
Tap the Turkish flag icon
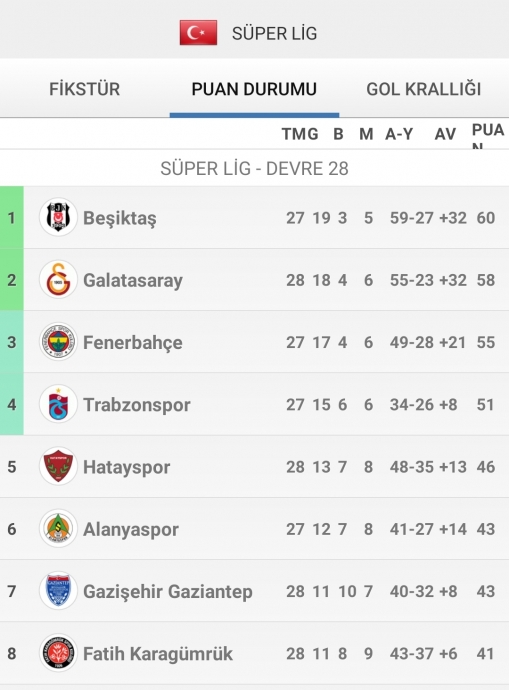198,33
